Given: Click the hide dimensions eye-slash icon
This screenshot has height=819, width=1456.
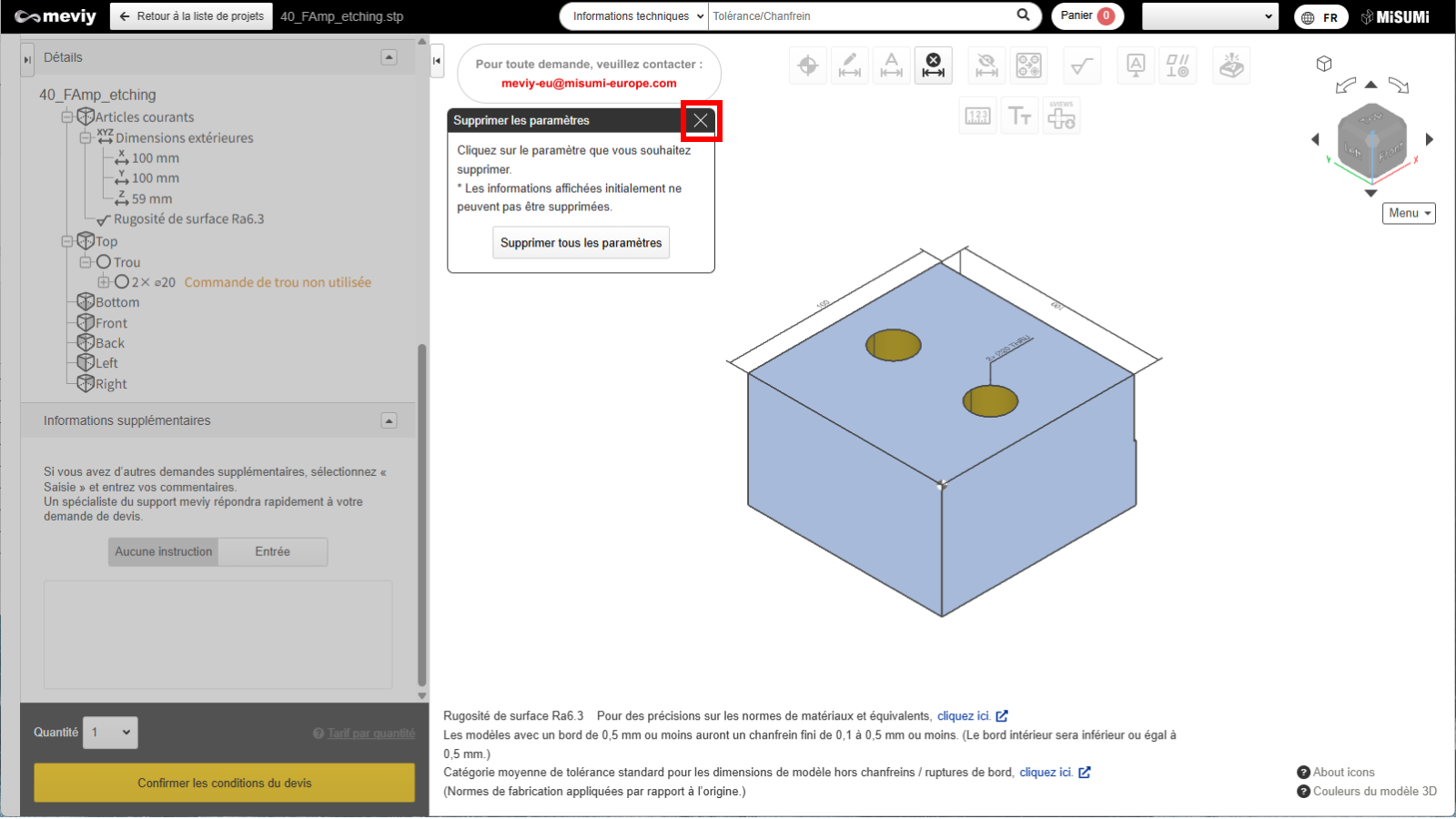Looking at the screenshot, I should (x=986, y=66).
